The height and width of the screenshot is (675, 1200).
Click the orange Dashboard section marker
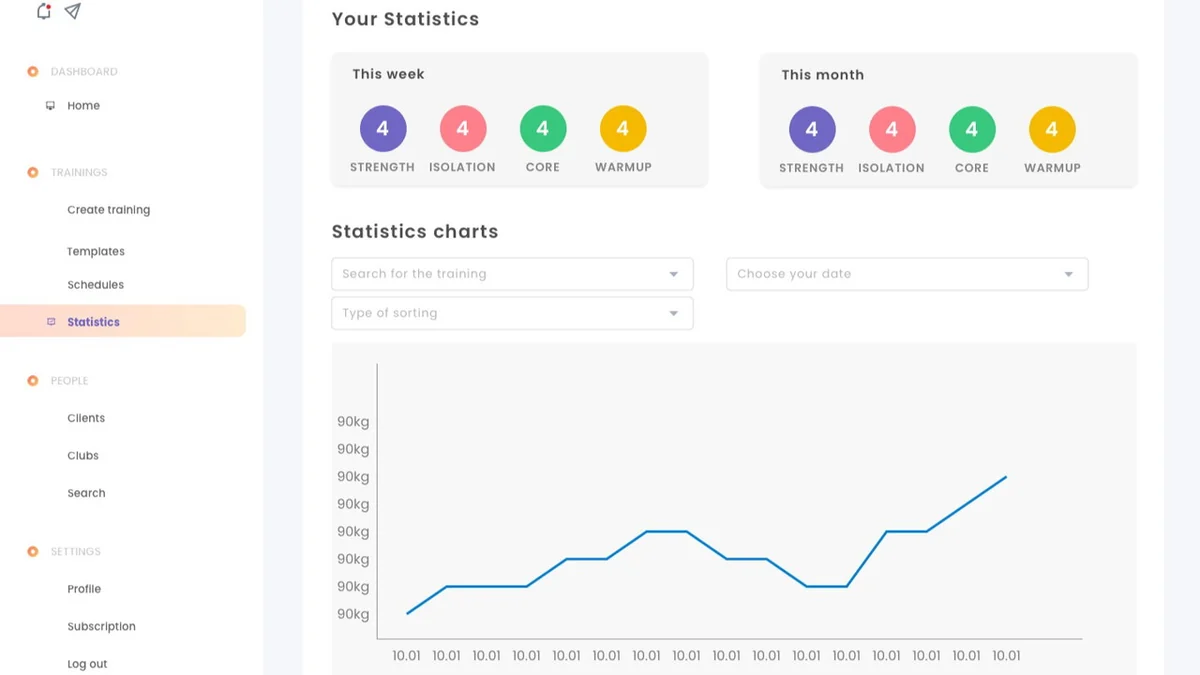pyautogui.click(x=33, y=71)
